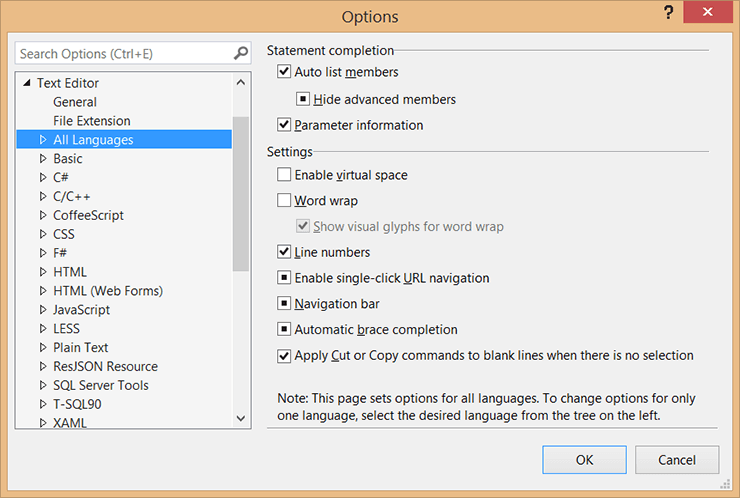Toggle Navigation bar checkbox
The width and height of the screenshot is (740, 498).
pos(284,304)
